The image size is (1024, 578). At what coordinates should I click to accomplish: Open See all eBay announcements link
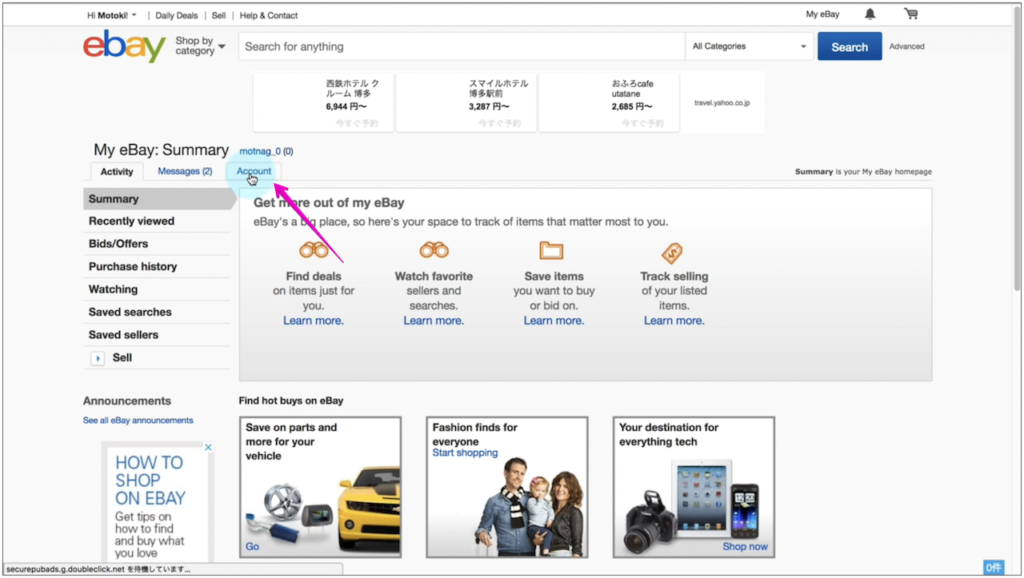click(x=138, y=421)
